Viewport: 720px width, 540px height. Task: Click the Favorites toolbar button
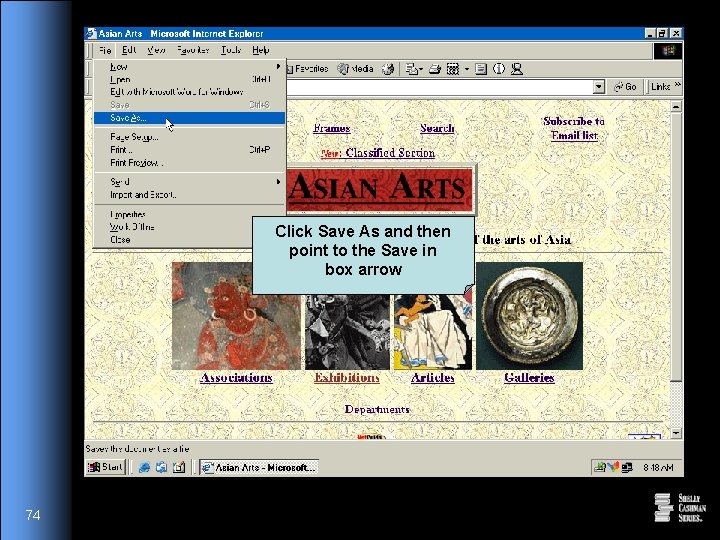coord(307,69)
